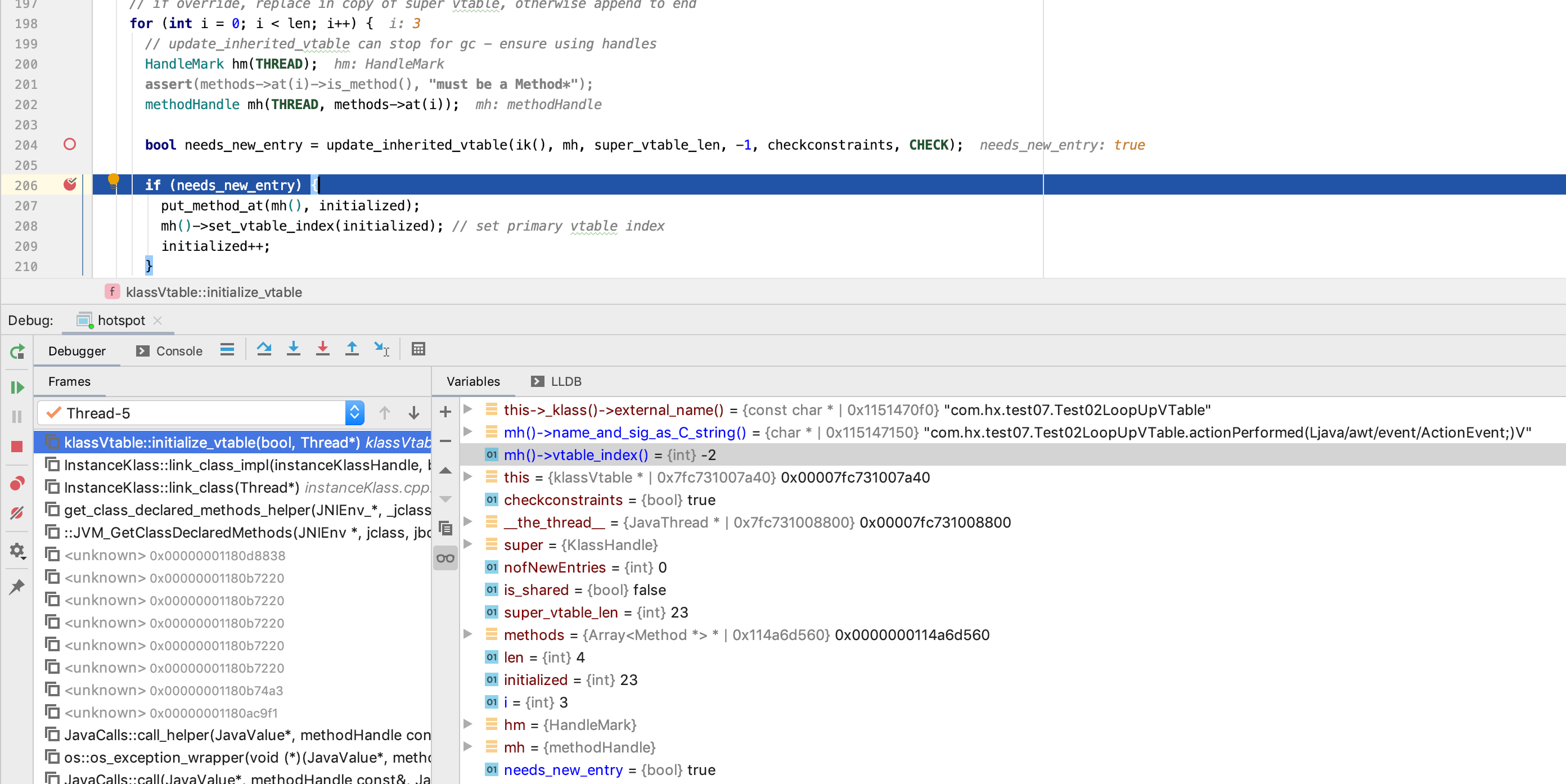
Task: Click the Step Into icon
Action: (293, 349)
